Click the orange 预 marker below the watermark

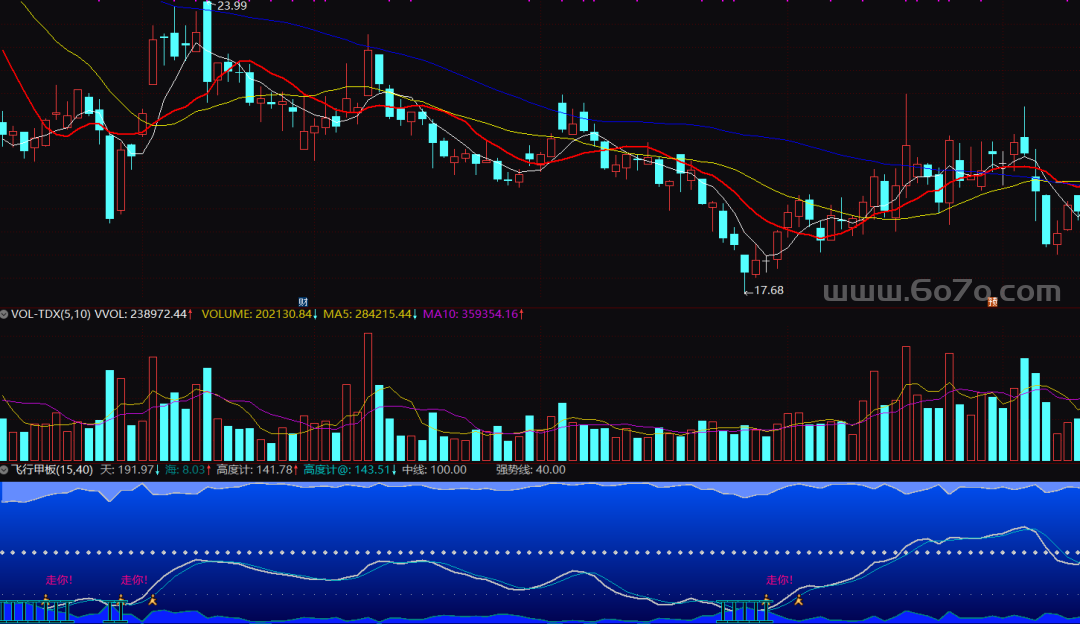coord(993,301)
